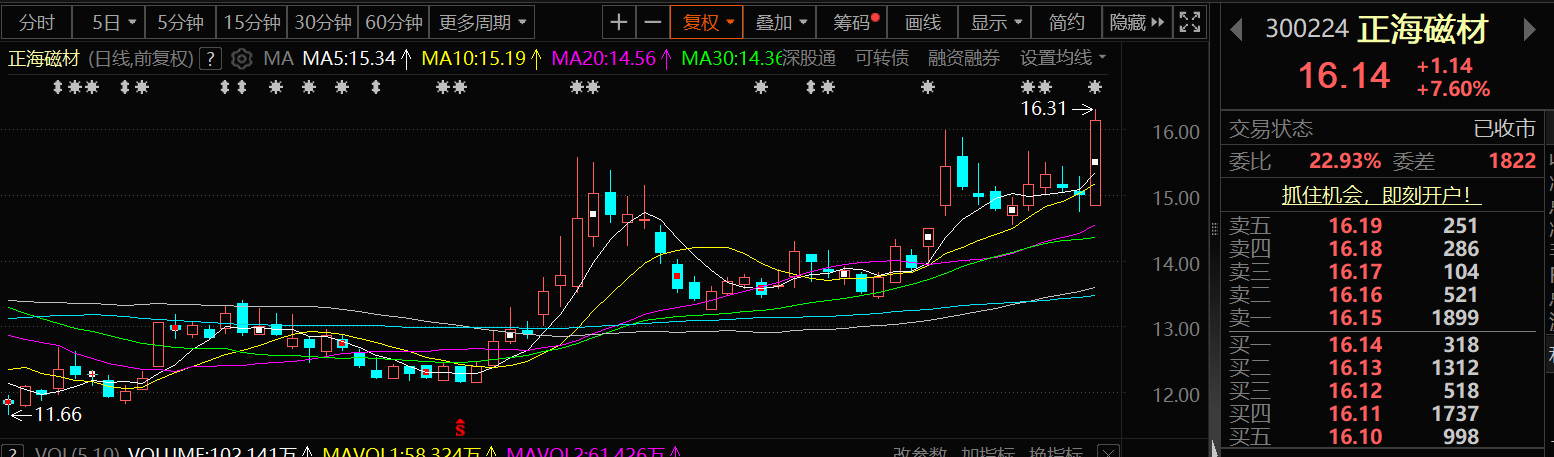Click the 融资融券 label
1554x457 pixels.
(x=963, y=58)
